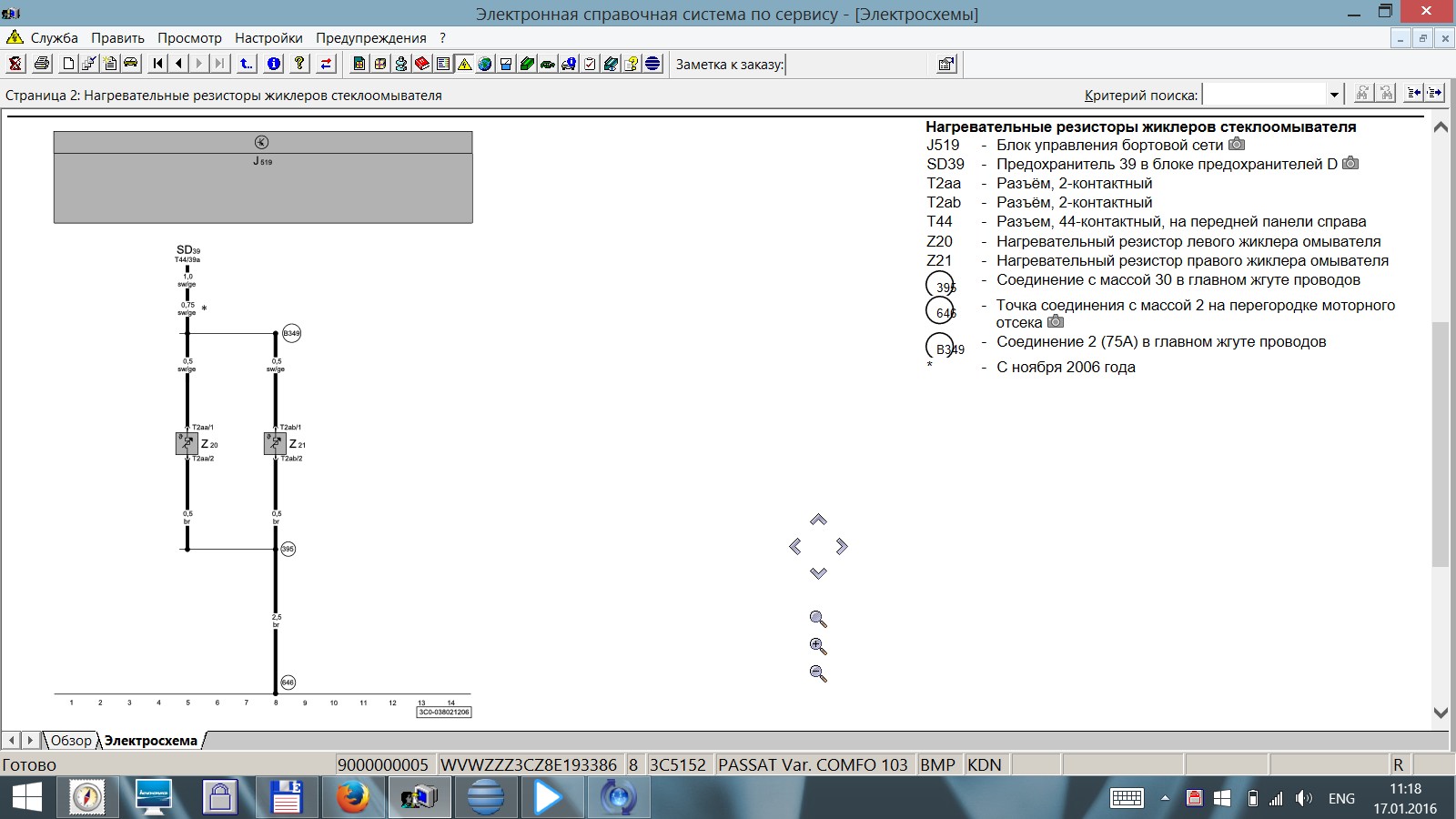Pan diagram right with the right chevron

point(842,547)
